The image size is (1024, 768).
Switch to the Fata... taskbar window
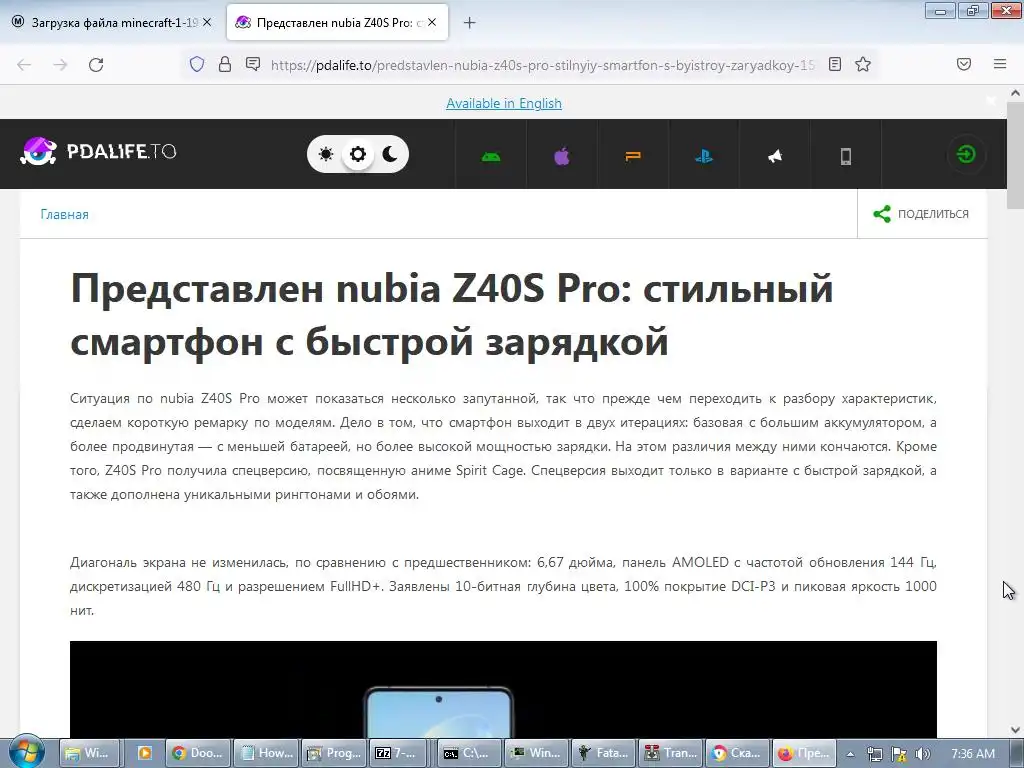coord(603,753)
